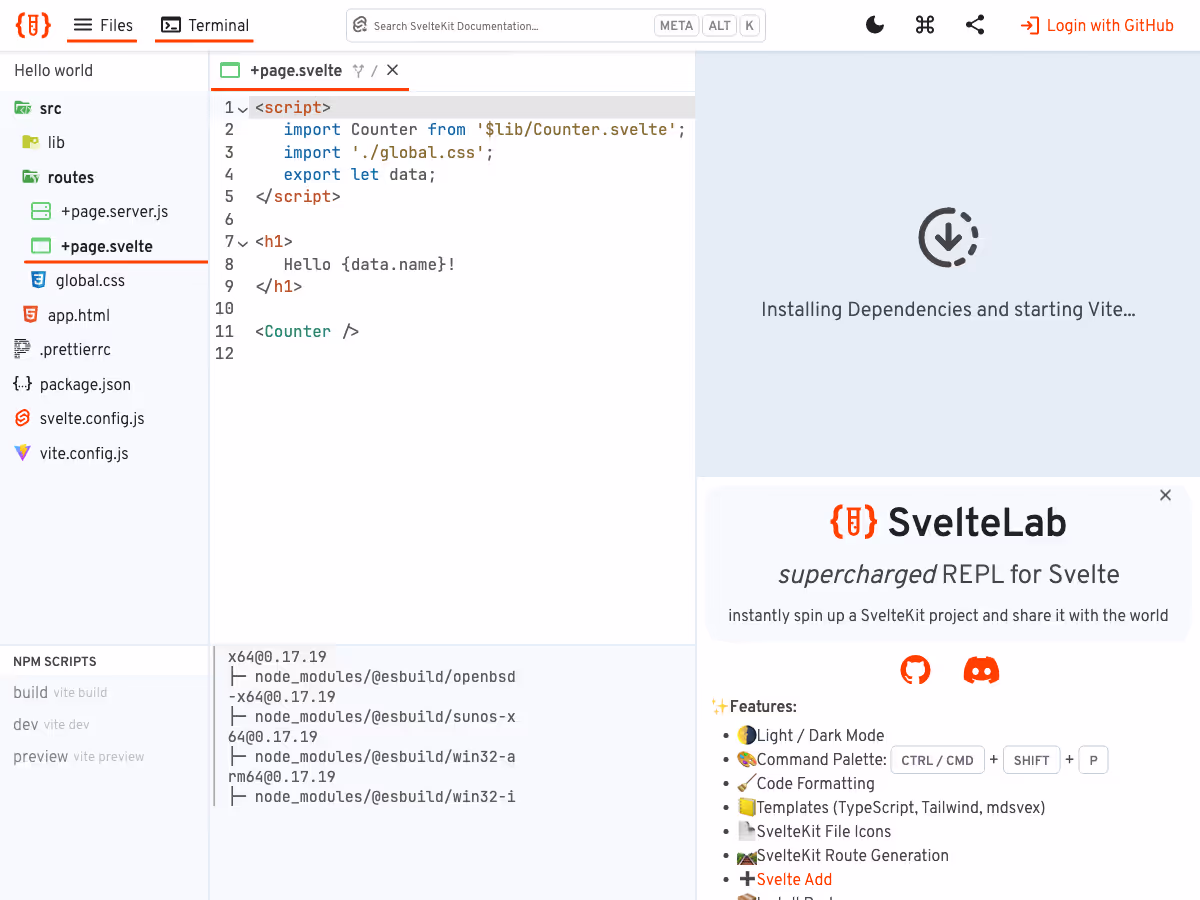Click line 8 Hello {data.name}! in editor
Screen dimensions: 1200x900
point(369,264)
